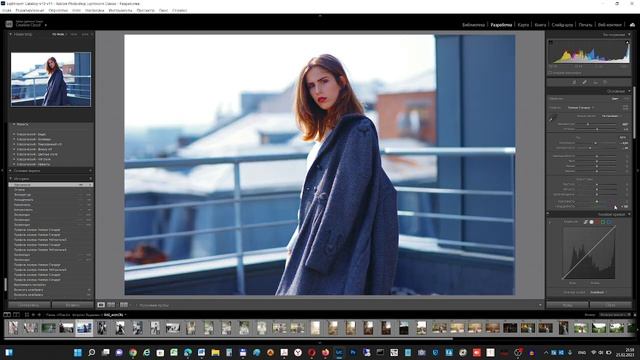The width and height of the screenshot is (640, 360).
Task: Collapse the Basic (Основные) panel
Action: pos(629,91)
